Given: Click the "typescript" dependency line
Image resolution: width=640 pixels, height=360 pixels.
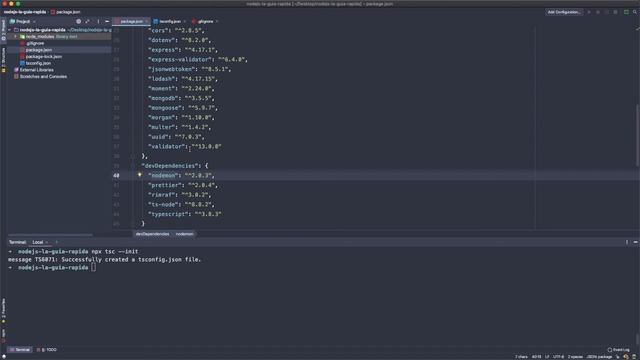Looking at the screenshot, I should 184,214.
